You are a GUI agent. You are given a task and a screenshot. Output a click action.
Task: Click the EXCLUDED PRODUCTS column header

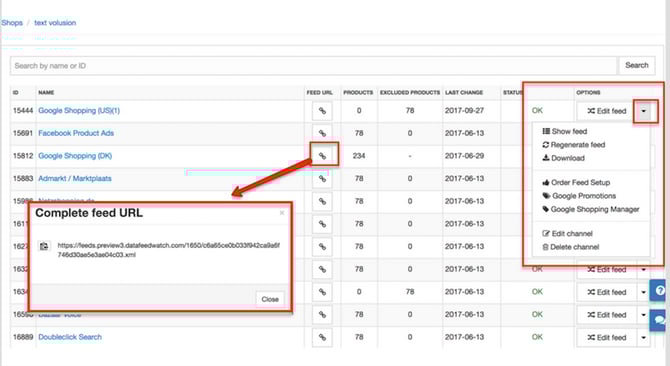tap(410, 93)
